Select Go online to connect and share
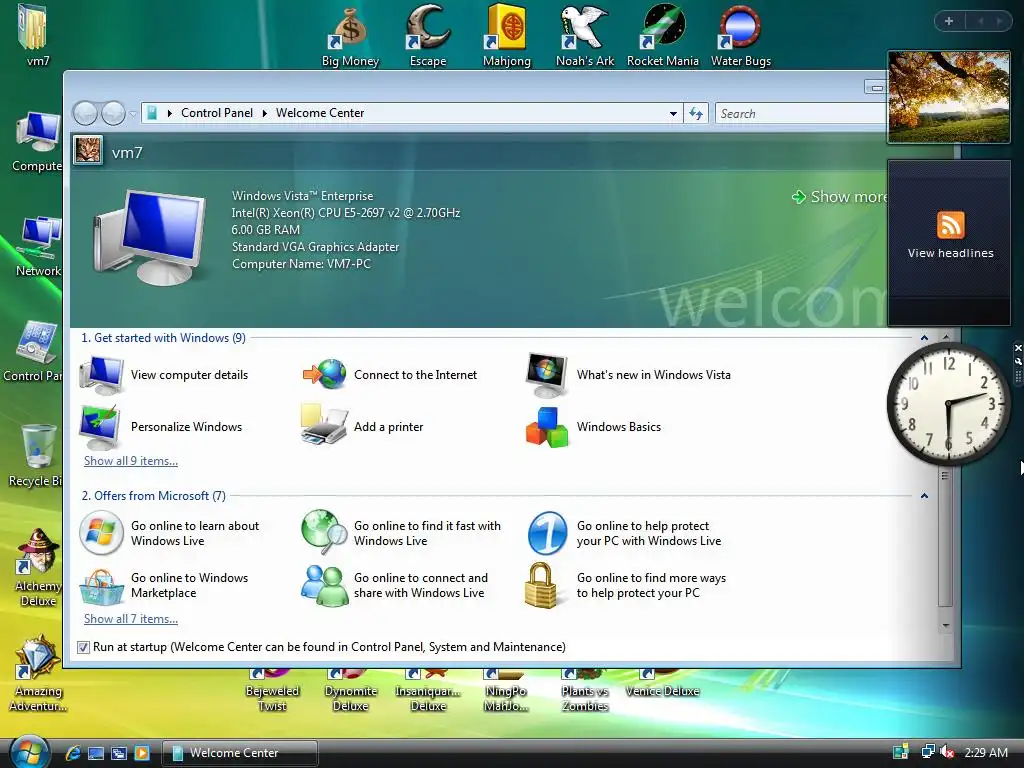The width and height of the screenshot is (1024, 768). [x=394, y=585]
